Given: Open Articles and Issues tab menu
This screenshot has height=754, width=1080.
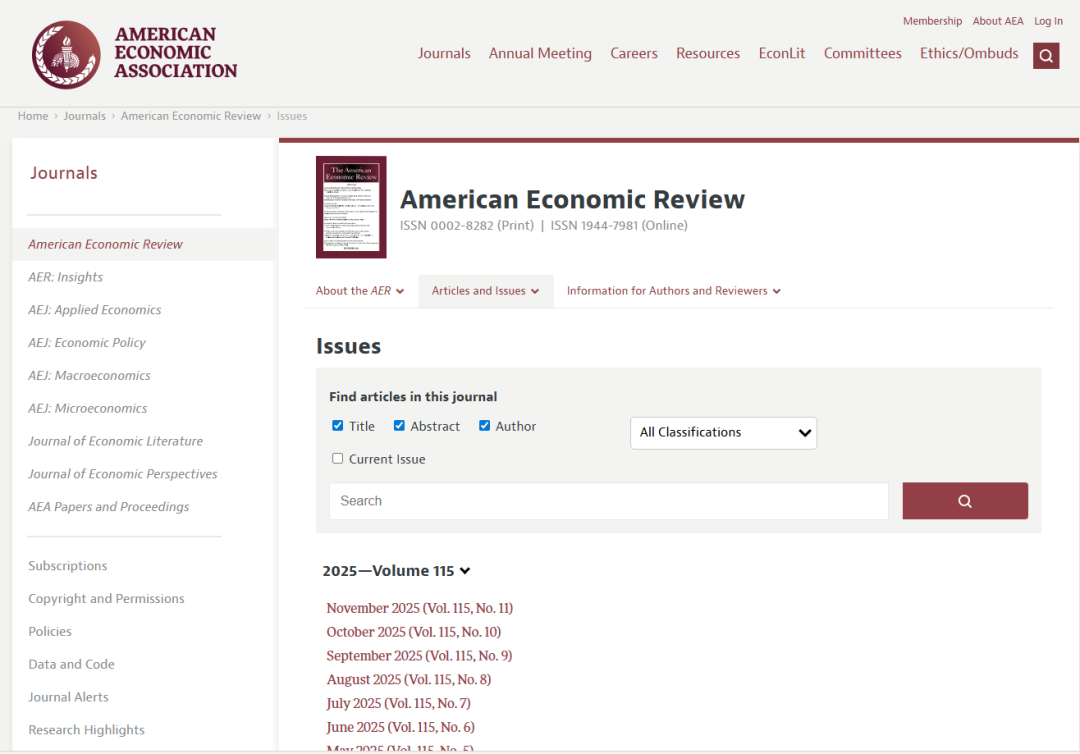Looking at the screenshot, I should 485,291.
